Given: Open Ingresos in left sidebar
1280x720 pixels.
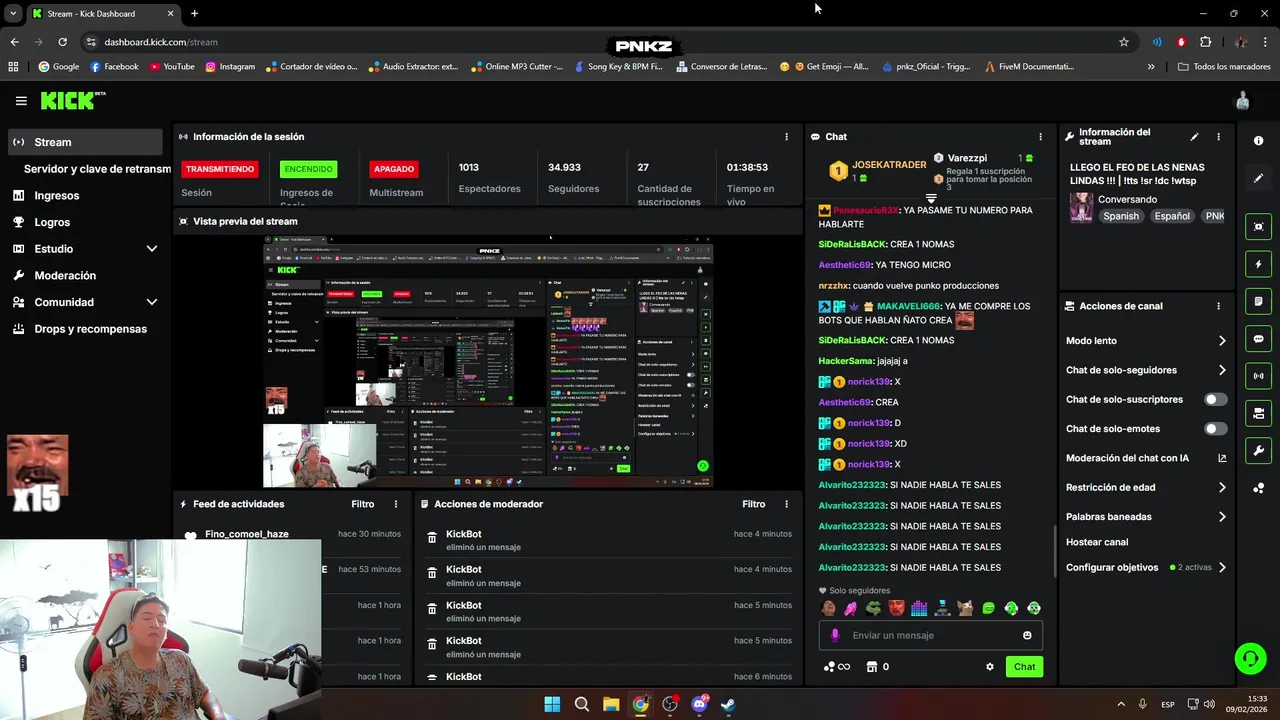Looking at the screenshot, I should point(86,196).
